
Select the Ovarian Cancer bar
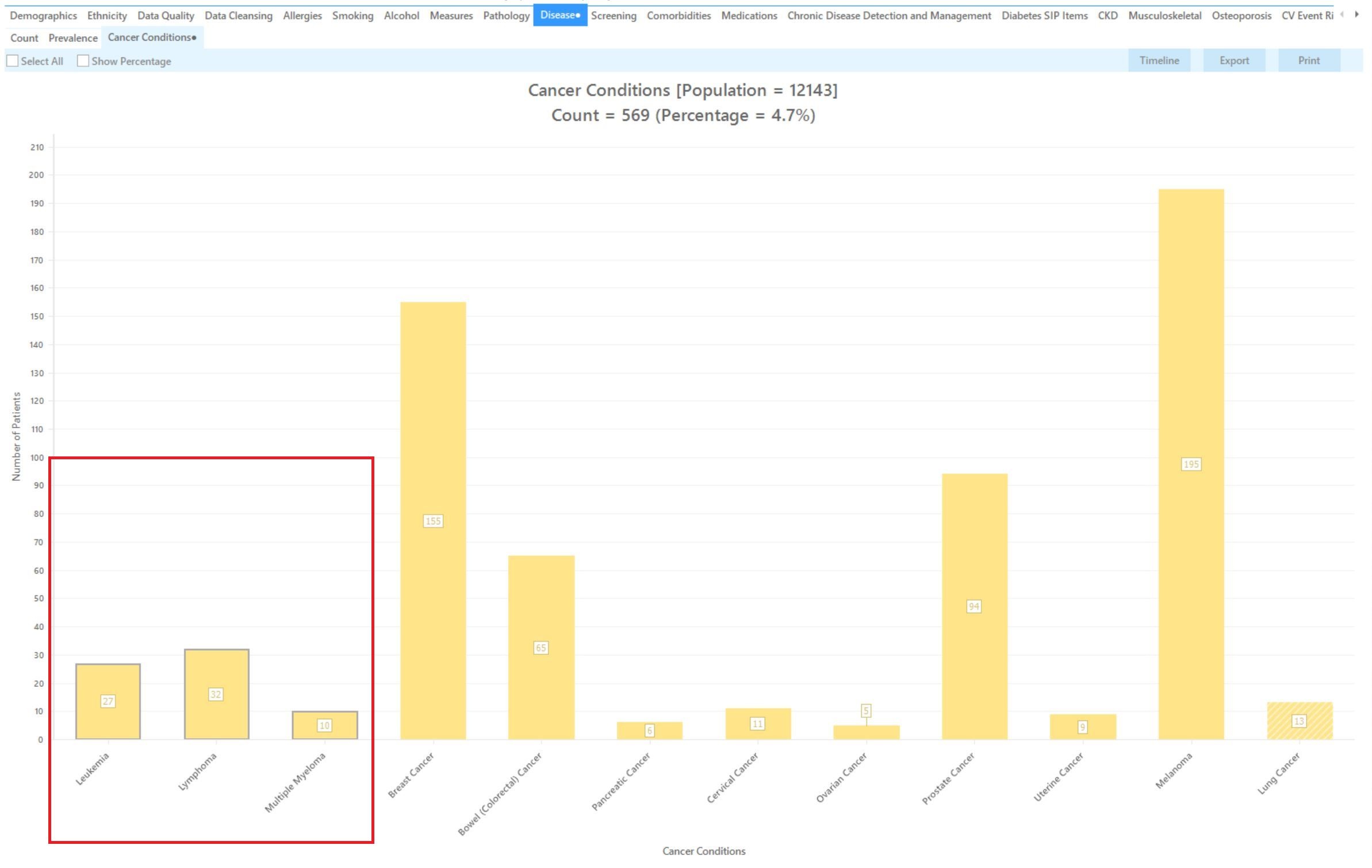tap(867, 732)
